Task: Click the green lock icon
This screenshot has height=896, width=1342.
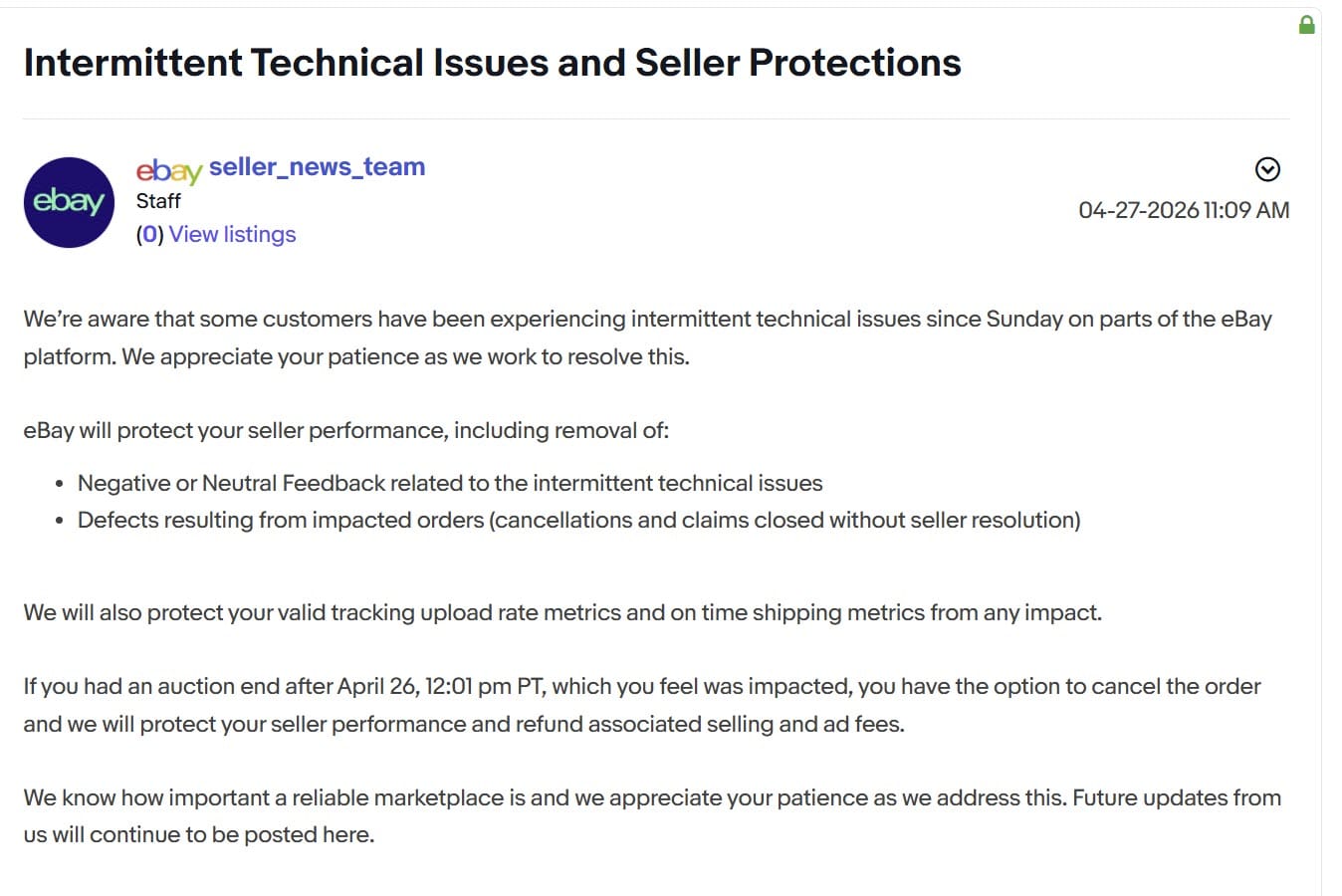Action: tap(1307, 25)
